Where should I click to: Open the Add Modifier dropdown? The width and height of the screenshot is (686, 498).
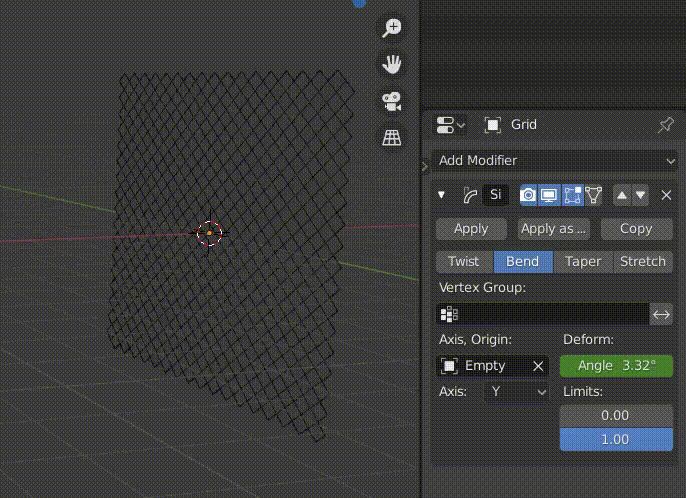point(555,161)
